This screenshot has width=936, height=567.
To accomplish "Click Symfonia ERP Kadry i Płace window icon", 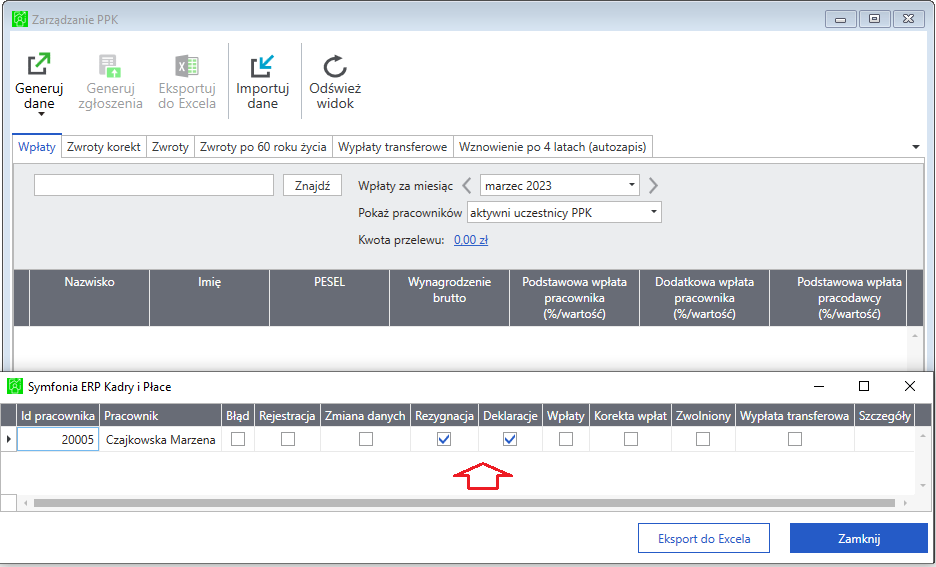I will [15, 386].
